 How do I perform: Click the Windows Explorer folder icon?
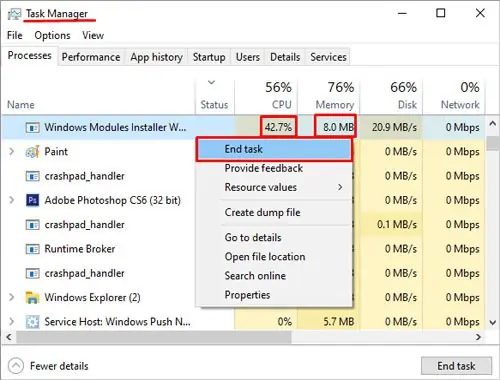(32, 297)
